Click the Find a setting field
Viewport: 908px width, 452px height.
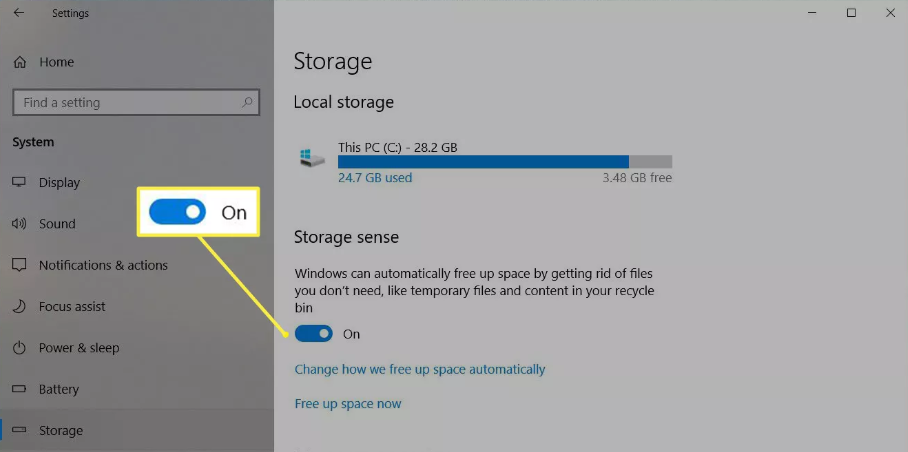coord(136,102)
